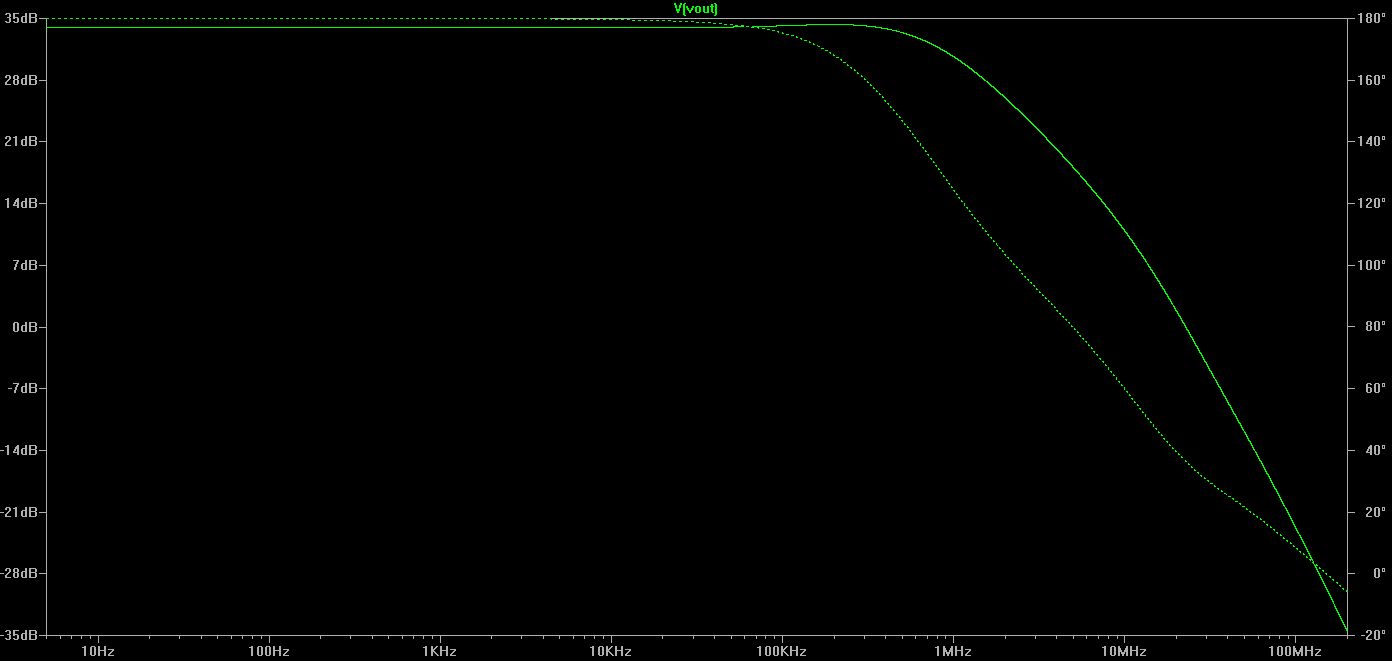Click the 7dB magnitude axis label

tap(23, 265)
